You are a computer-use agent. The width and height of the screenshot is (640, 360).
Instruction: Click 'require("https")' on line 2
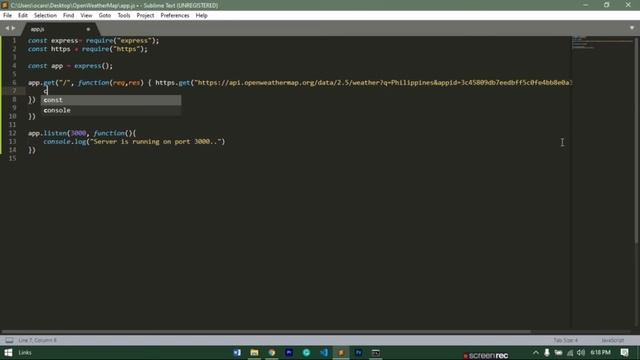tap(113, 49)
